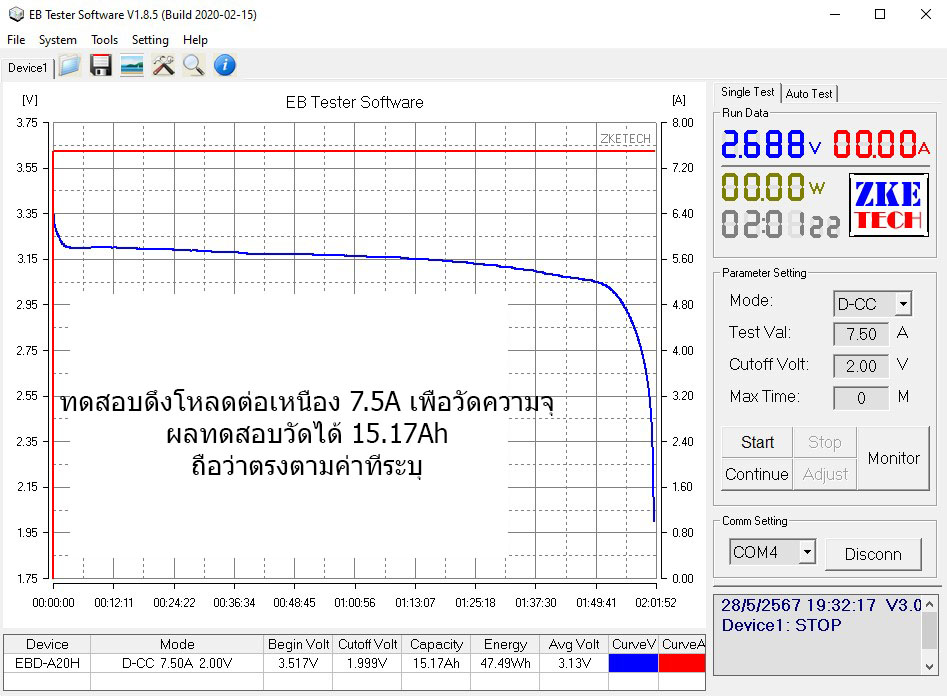947x696 pixels.
Task: Activate the magnifier zoom icon
Action: click(x=193, y=65)
